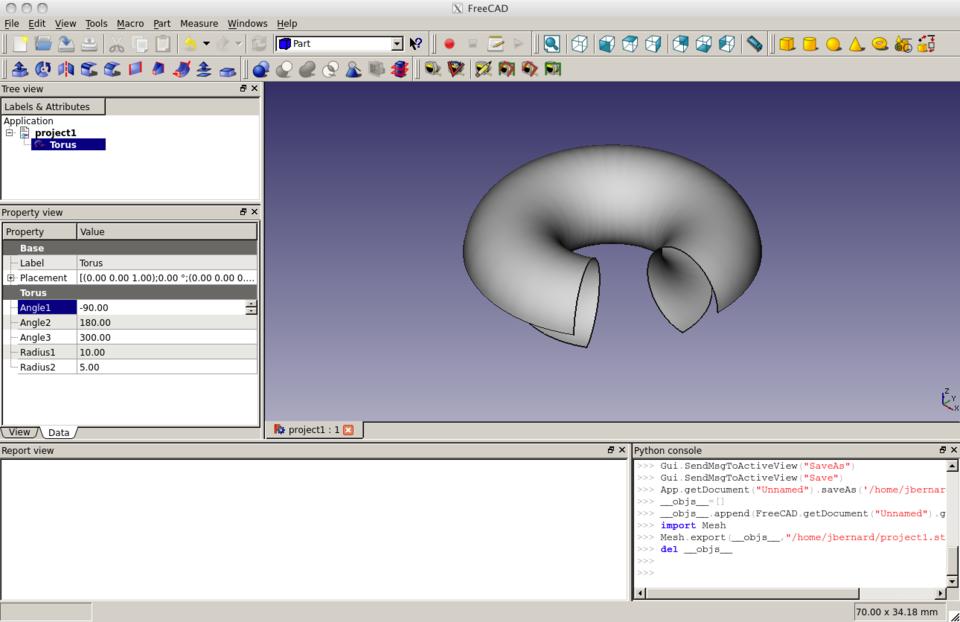Viewport: 960px width, 622px height.
Task: Expand the Placement property row
Action: point(11,278)
